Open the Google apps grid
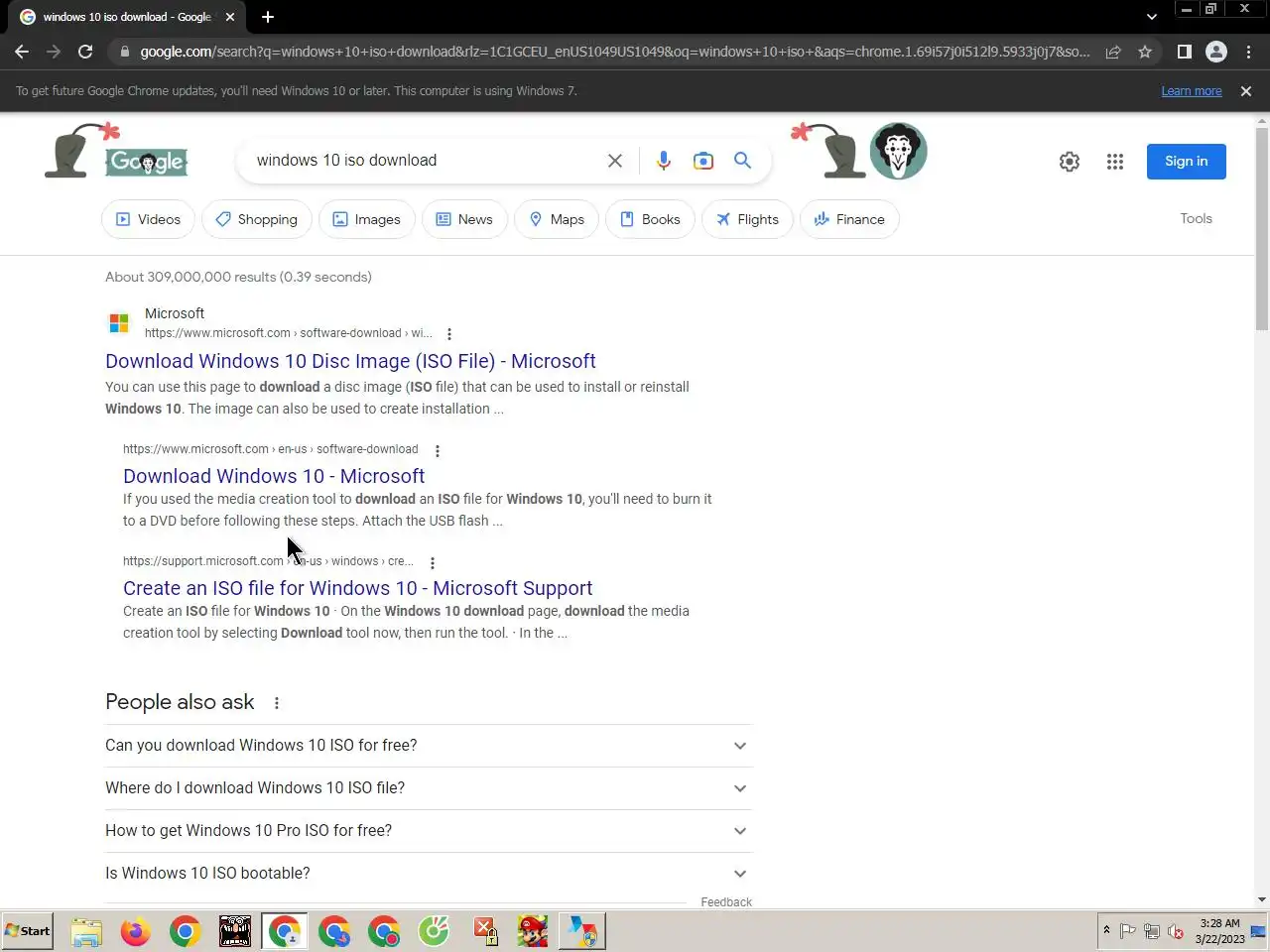 tap(1115, 162)
